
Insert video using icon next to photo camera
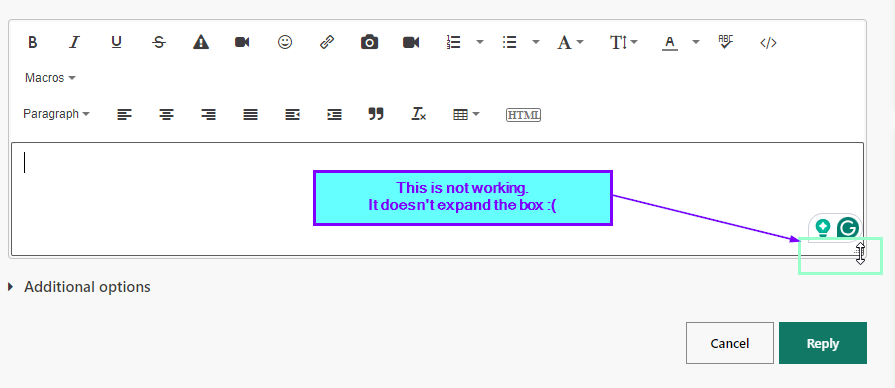[411, 42]
